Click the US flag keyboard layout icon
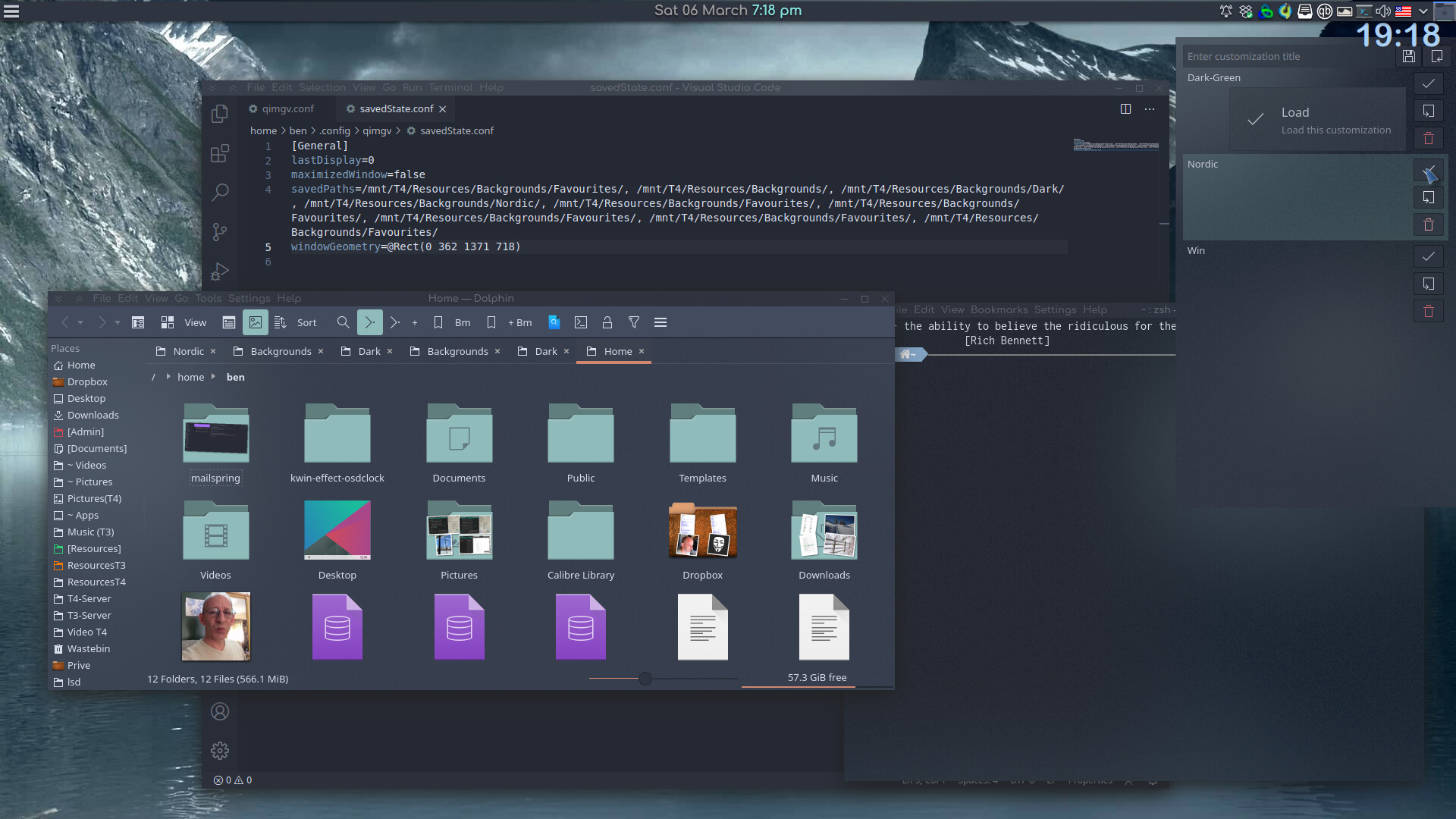This screenshot has height=819, width=1456. coord(1404,11)
